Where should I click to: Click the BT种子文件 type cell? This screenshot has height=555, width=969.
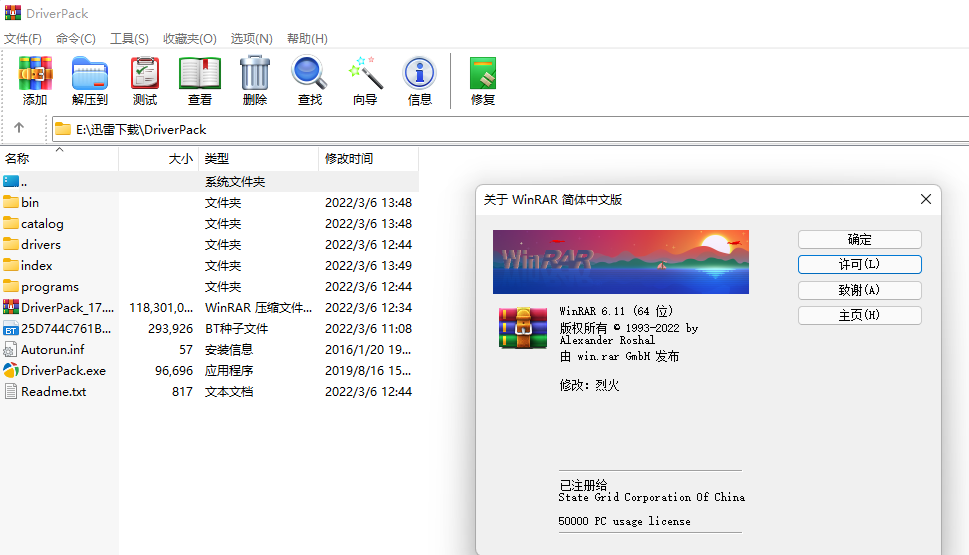(237, 329)
